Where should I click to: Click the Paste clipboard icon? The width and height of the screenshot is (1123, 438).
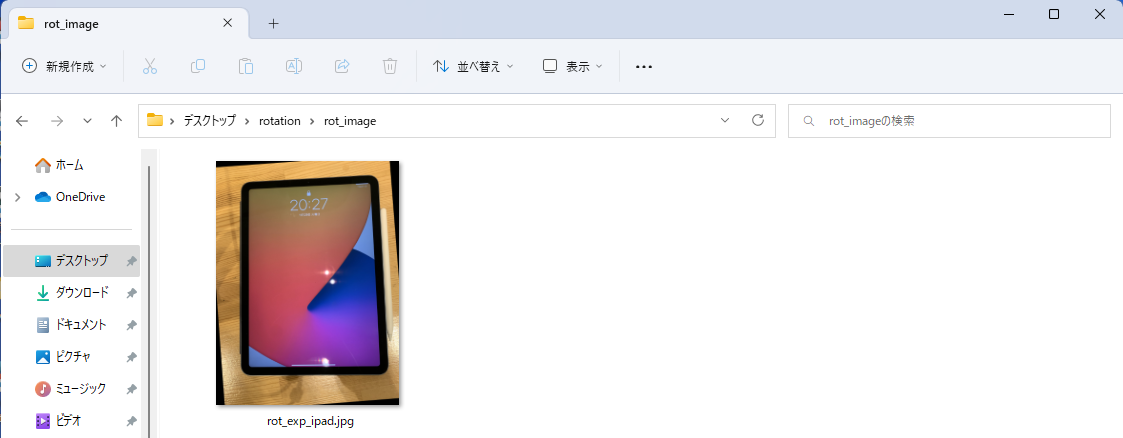pos(246,67)
